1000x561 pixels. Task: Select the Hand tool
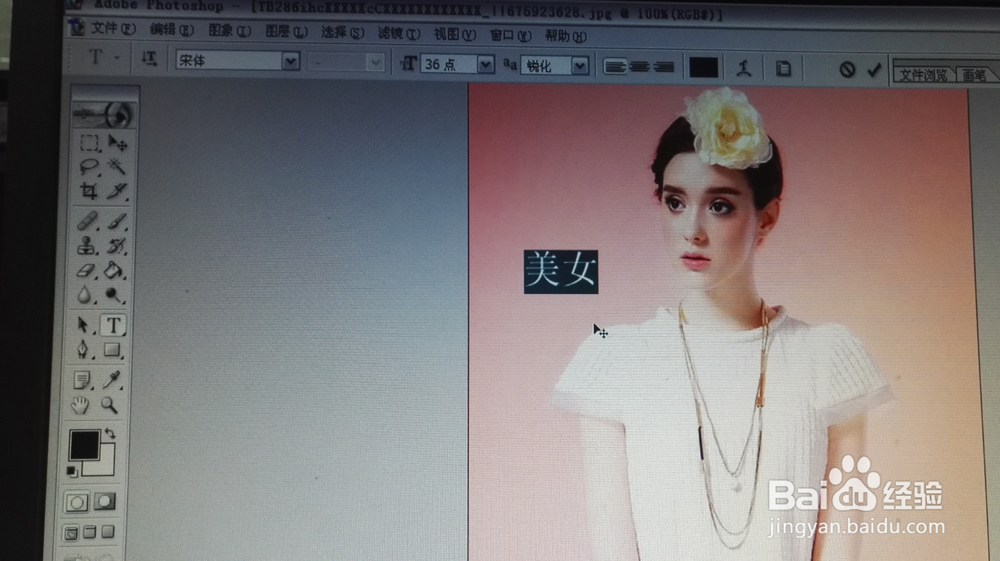click(80, 405)
